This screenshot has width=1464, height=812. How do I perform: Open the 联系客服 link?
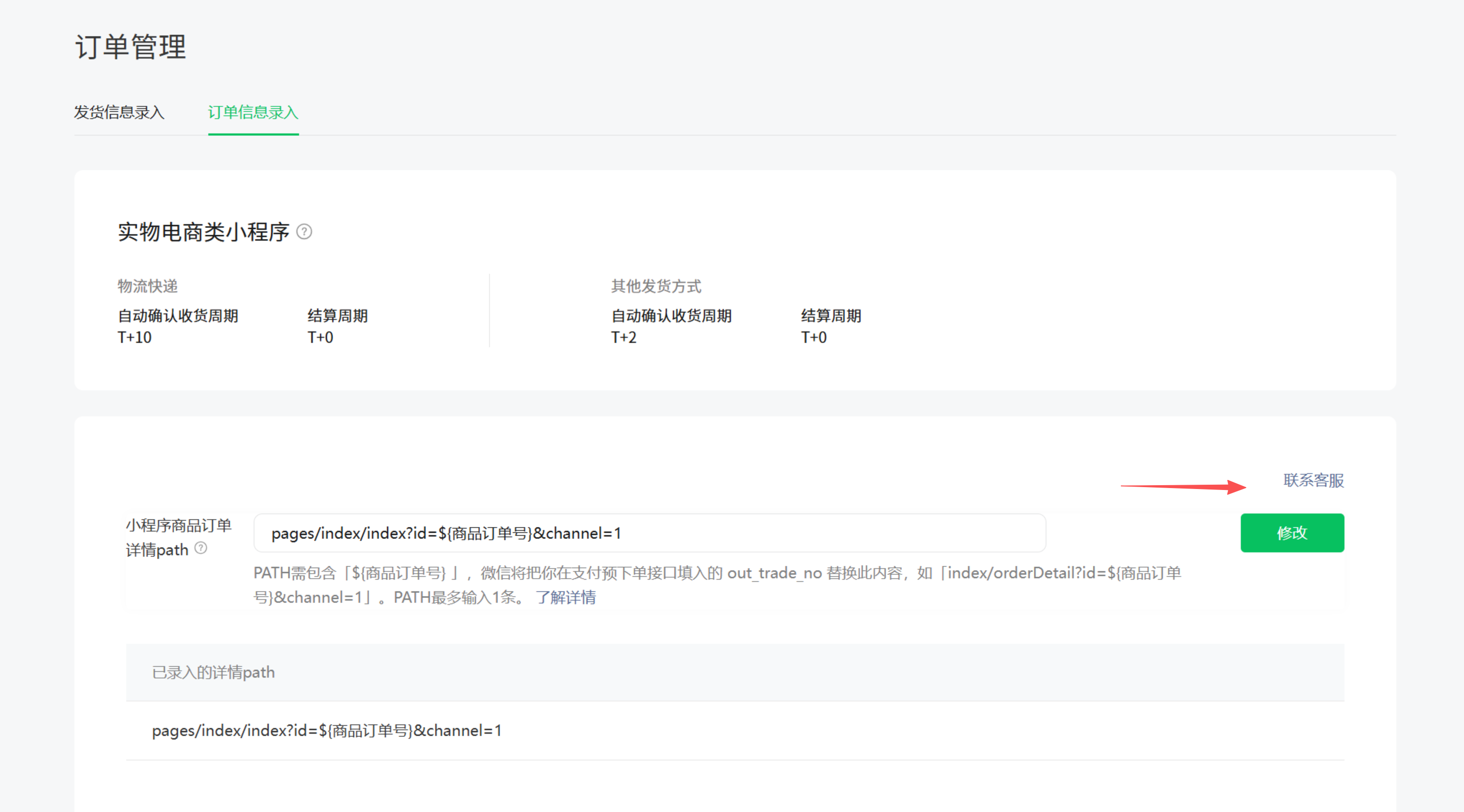point(1313,480)
